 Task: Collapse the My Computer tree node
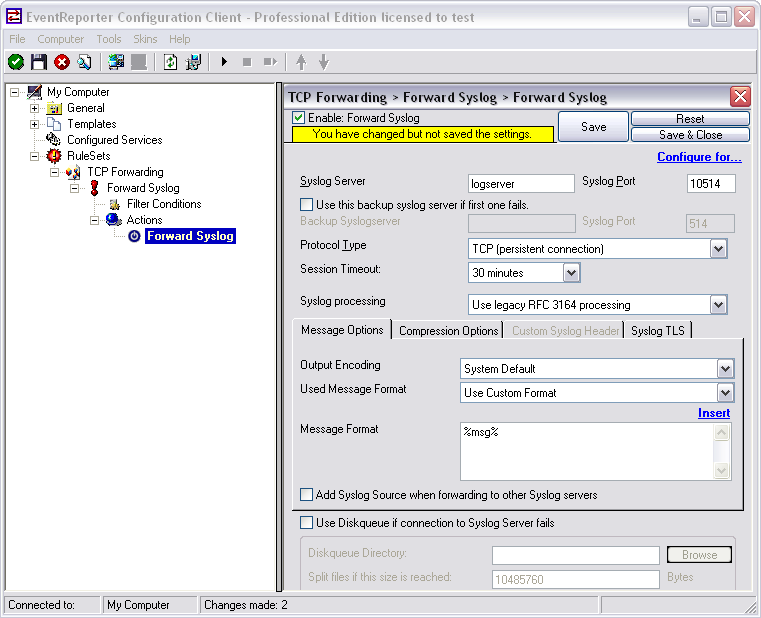15,92
